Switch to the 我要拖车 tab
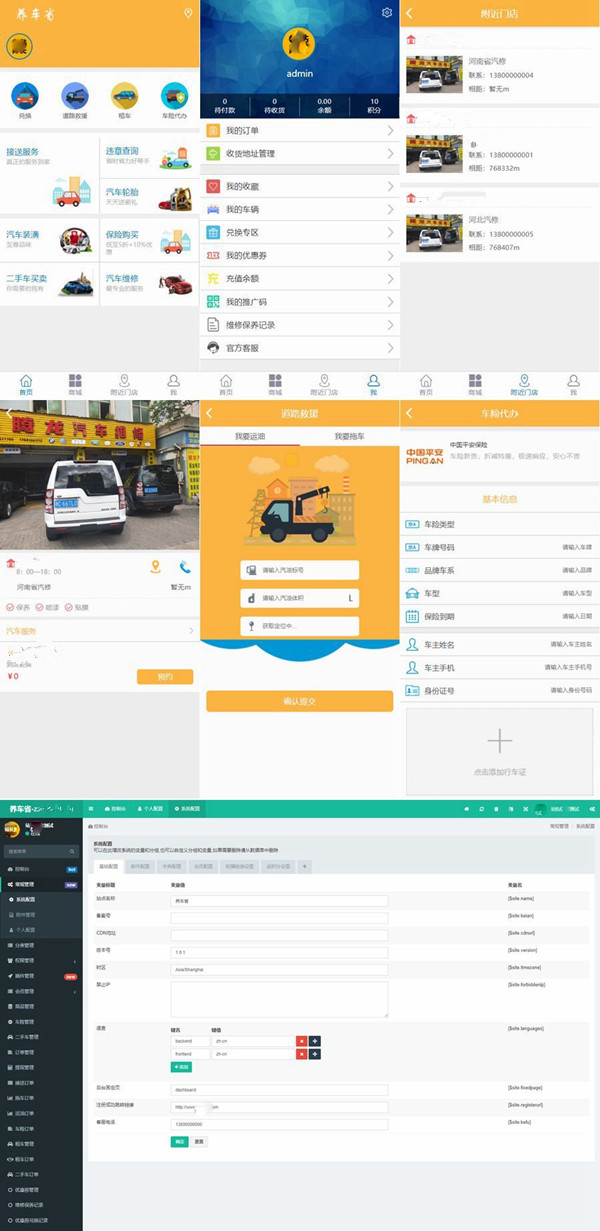Screen dimensions: 600x1231 click(349, 436)
